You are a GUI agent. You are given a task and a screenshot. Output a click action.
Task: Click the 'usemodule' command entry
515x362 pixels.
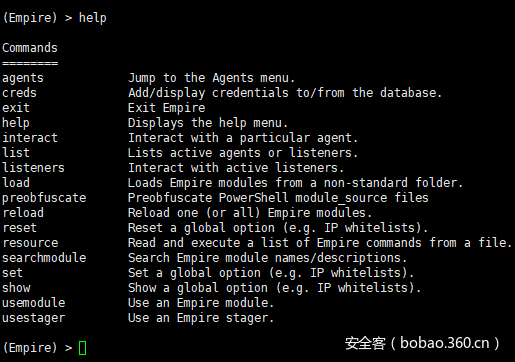[34, 303]
